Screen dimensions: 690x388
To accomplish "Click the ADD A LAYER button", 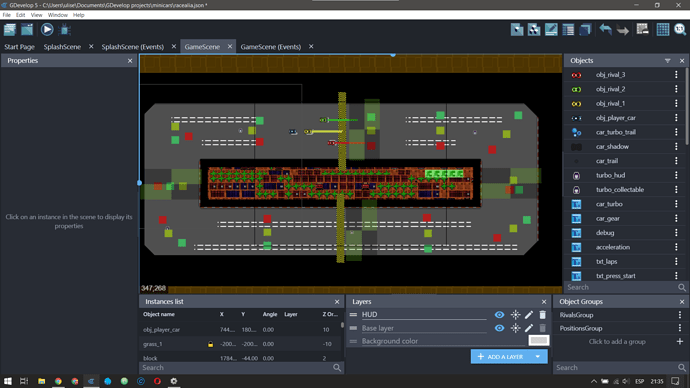I will pyautogui.click(x=500, y=357).
